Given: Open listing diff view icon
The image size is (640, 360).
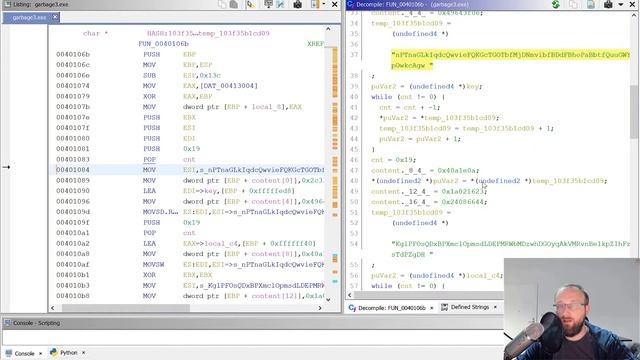Looking at the screenshot, I should [x=280, y=4].
